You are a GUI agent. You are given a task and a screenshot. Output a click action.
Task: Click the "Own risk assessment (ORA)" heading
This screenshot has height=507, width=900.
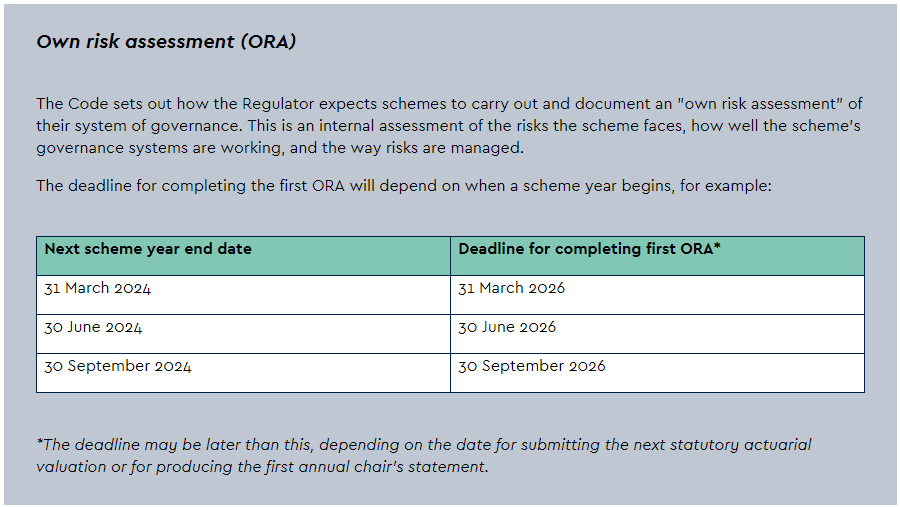(x=166, y=42)
